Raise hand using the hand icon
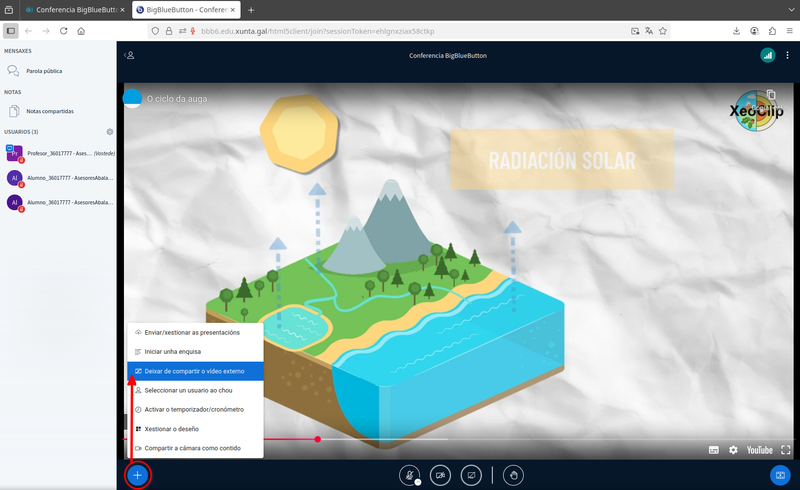 click(x=513, y=475)
